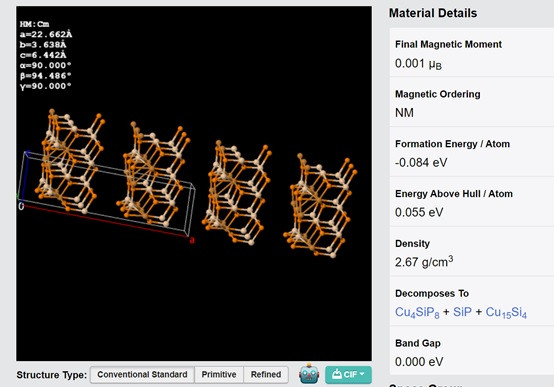Image resolution: width=554 pixels, height=387 pixels.
Task: Click the Band Gap value 0.000 eV
Action: click(419, 362)
